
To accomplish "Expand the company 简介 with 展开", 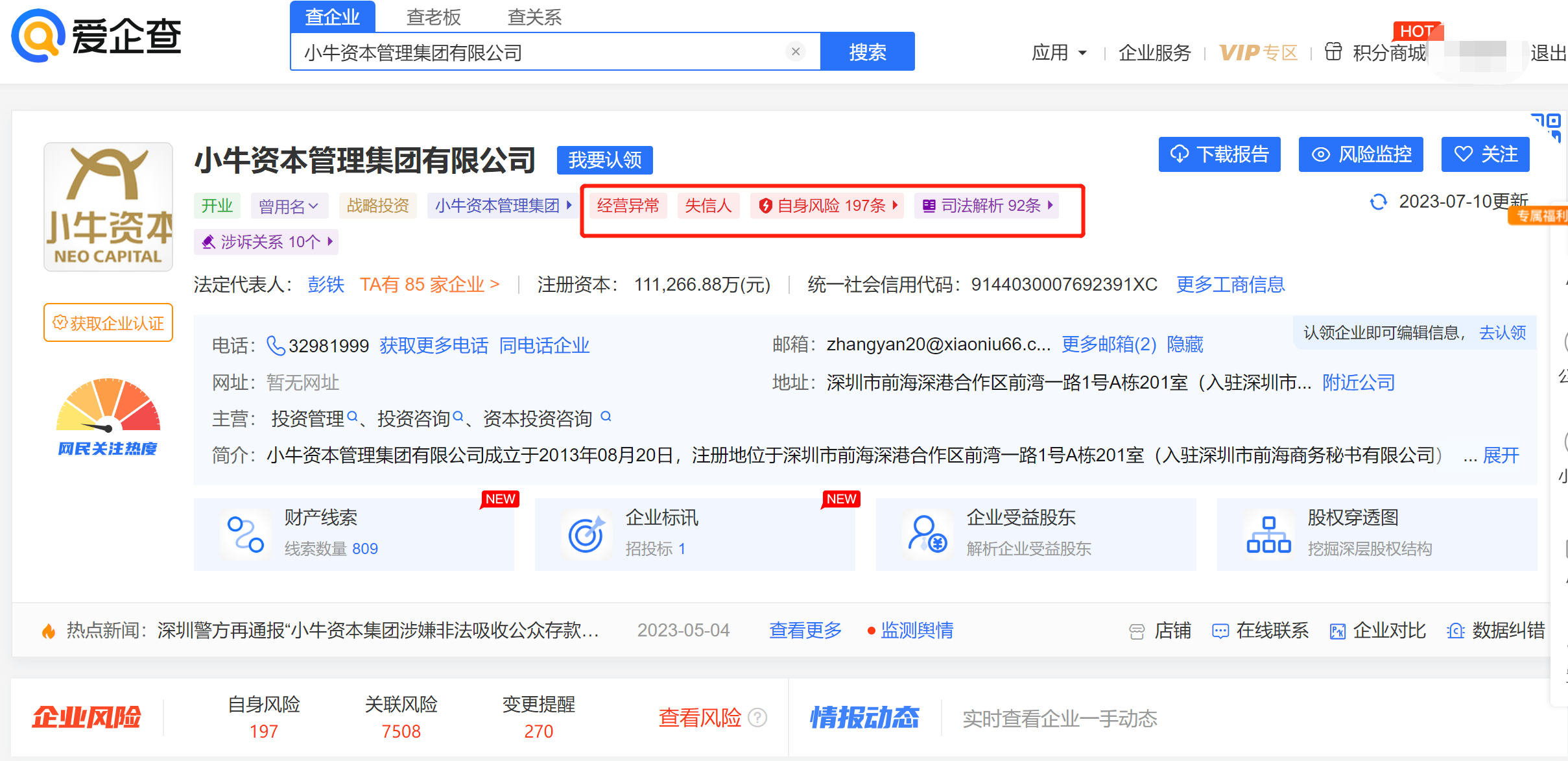I will tap(1501, 455).
